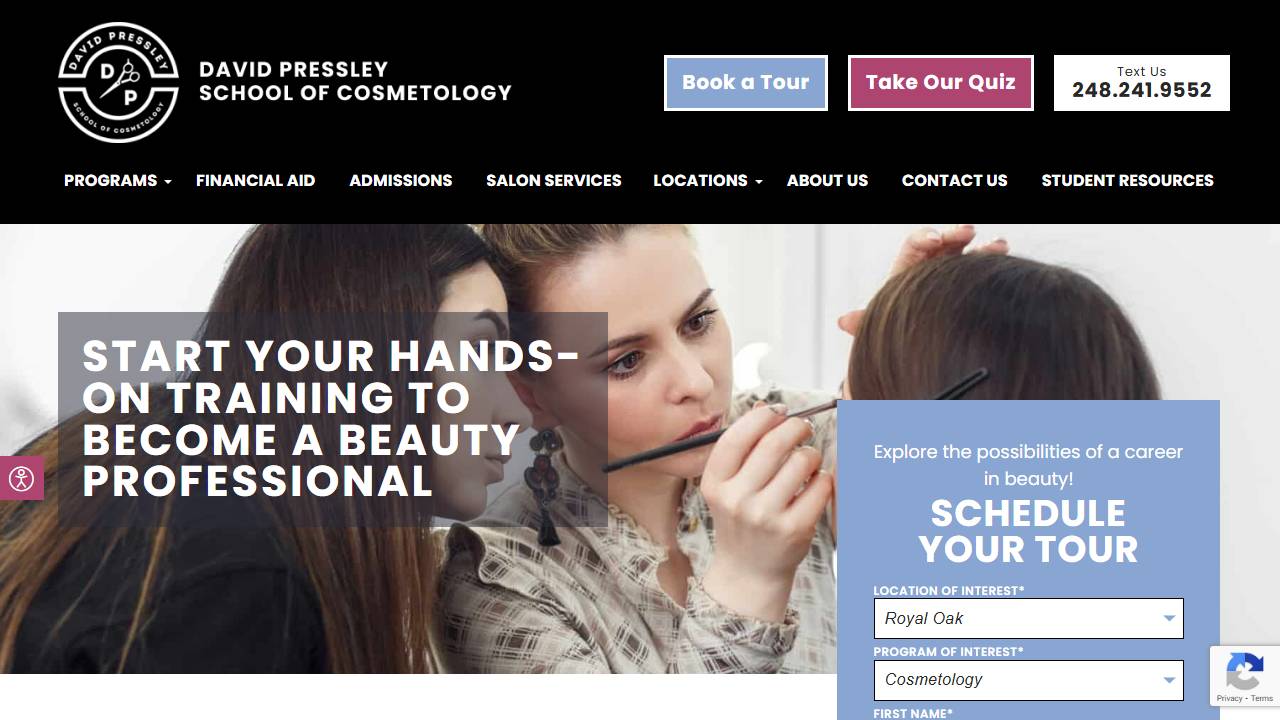Click the Book a Tour button
1280x720 pixels.
point(746,82)
